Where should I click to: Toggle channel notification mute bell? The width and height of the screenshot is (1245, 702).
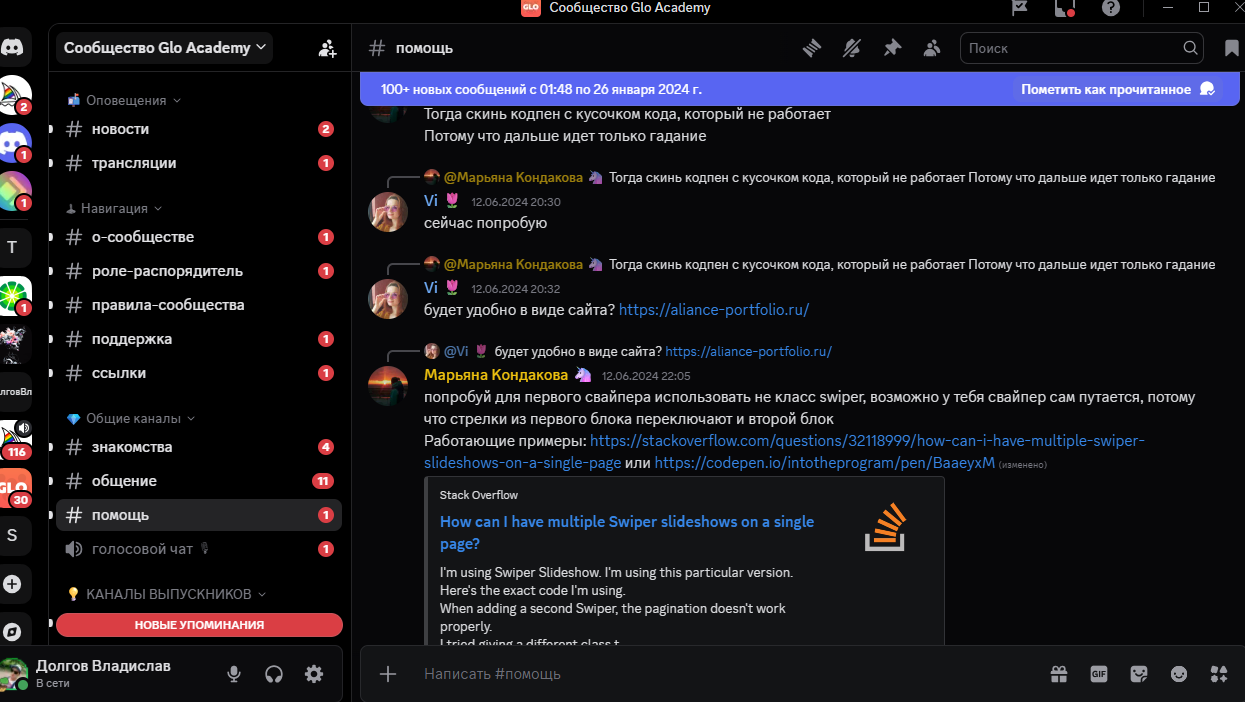pos(851,47)
